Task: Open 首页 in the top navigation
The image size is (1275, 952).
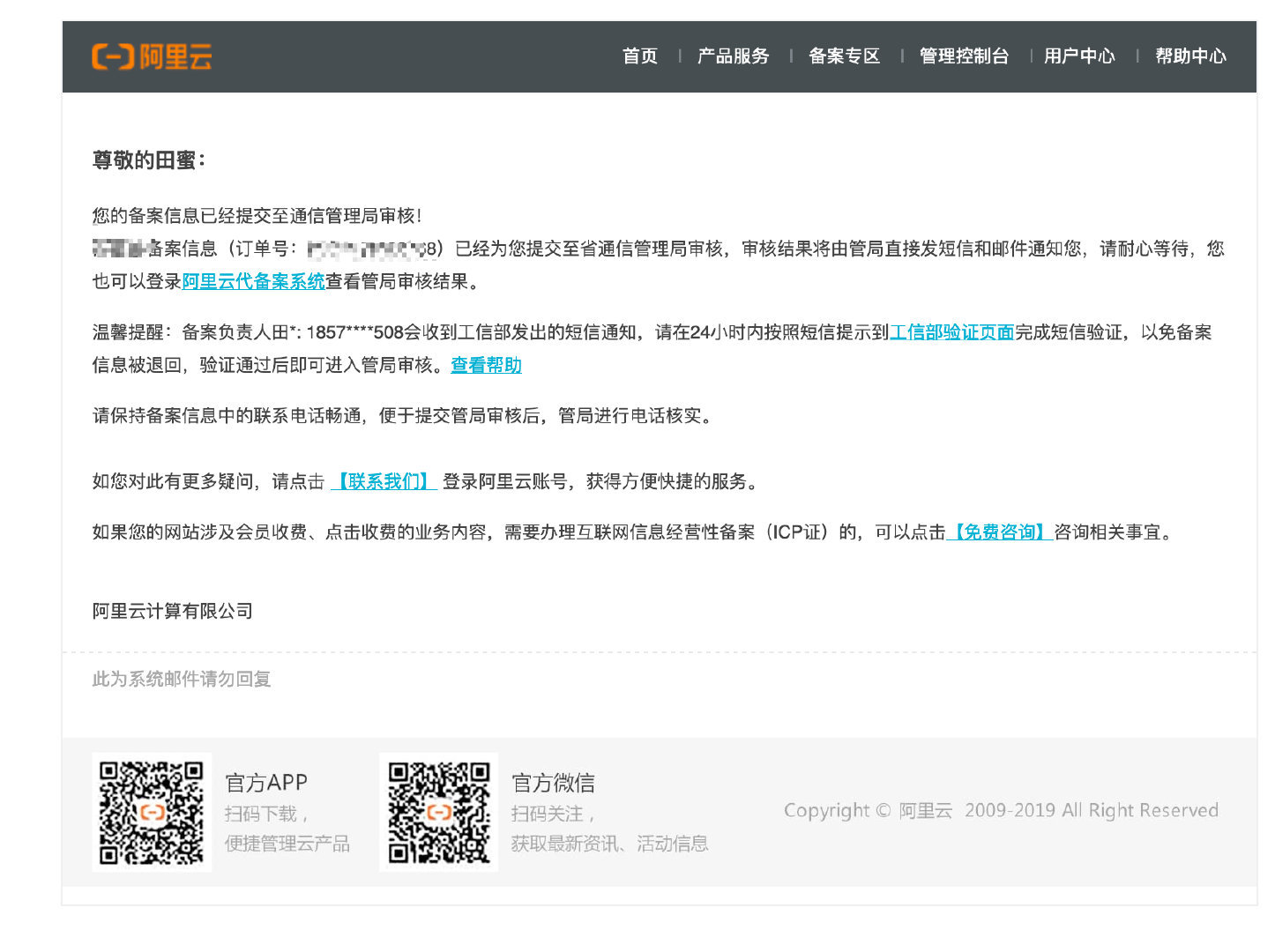Action: pyautogui.click(x=640, y=56)
